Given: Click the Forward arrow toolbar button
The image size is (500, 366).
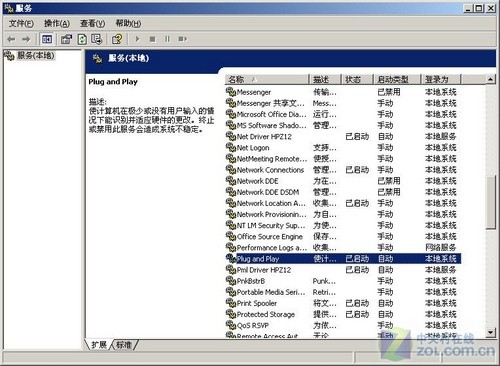Looking at the screenshot, I should coord(26,39).
